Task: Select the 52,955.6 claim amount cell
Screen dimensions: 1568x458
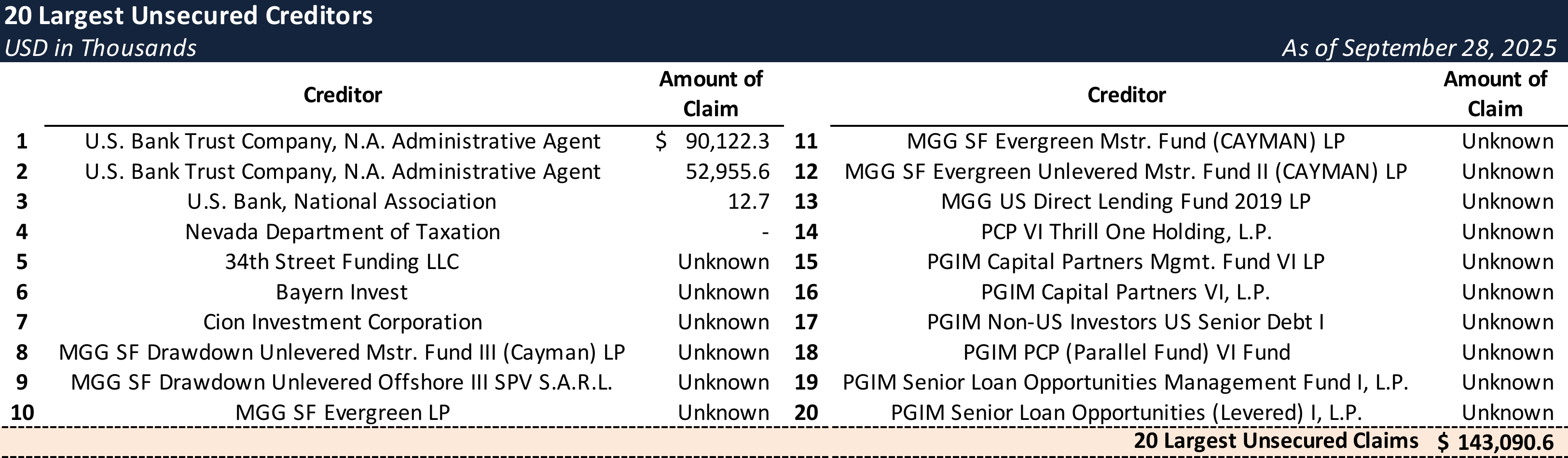Action: [728, 172]
